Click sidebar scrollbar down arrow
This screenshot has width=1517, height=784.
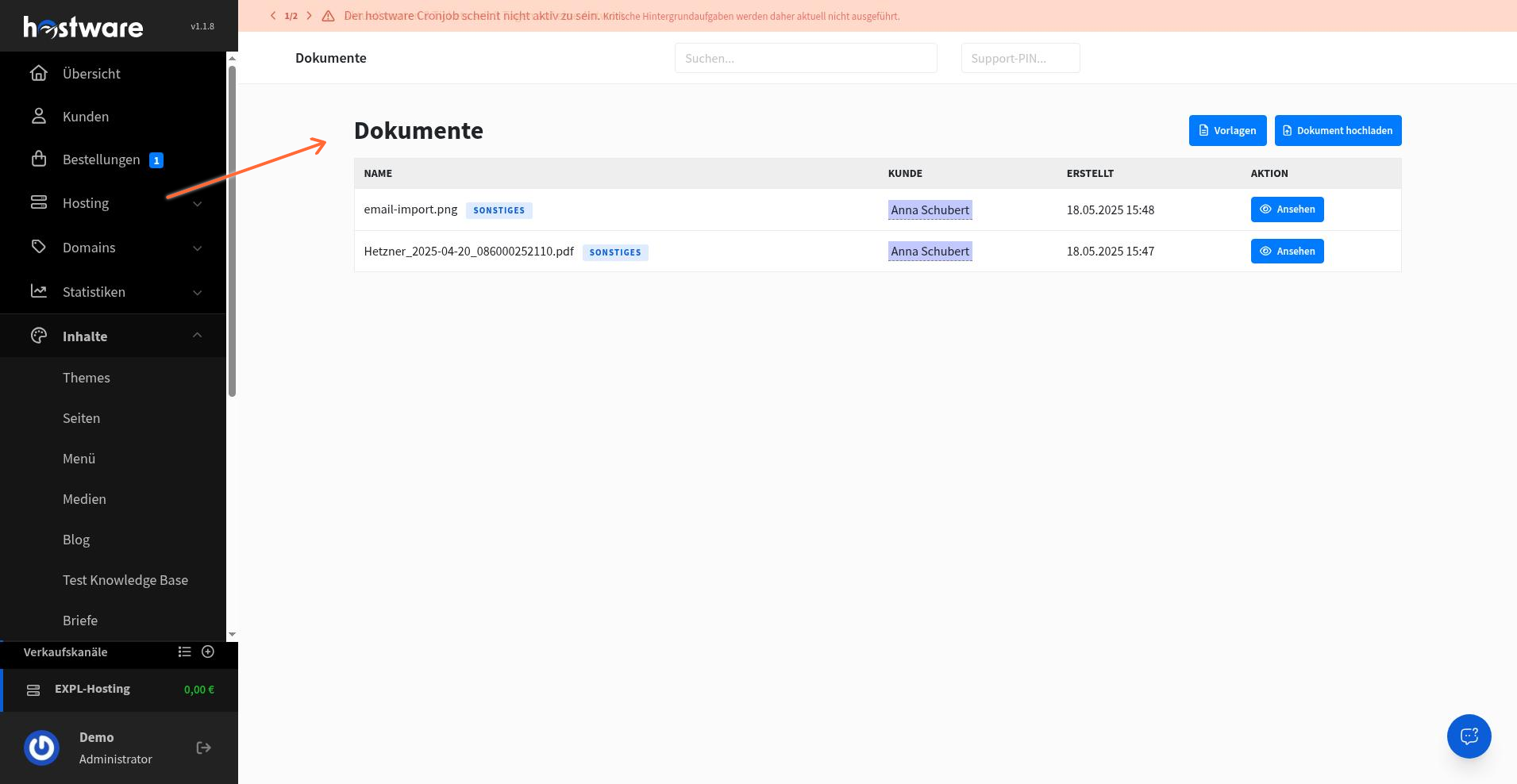(232, 635)
